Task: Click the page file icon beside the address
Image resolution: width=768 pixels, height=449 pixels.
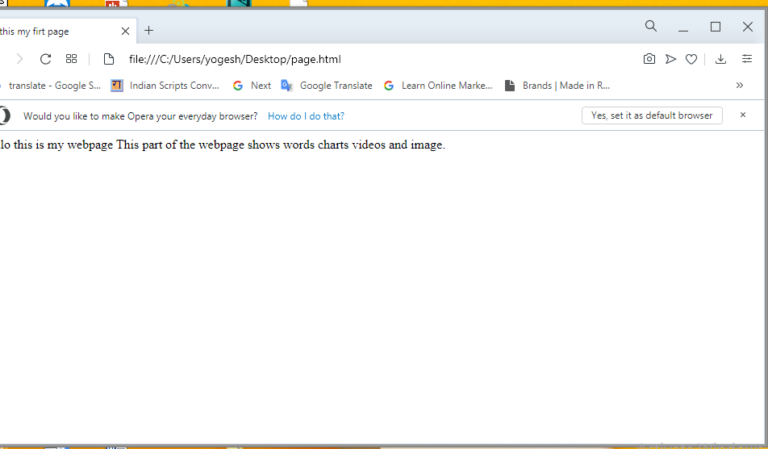Action: [x=109, y=59]
